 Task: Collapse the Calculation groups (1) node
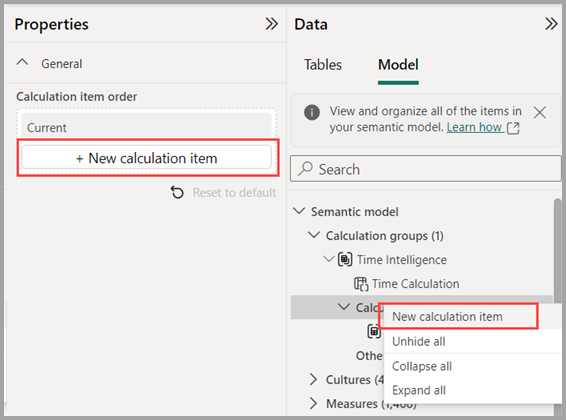tap(314, 235)
